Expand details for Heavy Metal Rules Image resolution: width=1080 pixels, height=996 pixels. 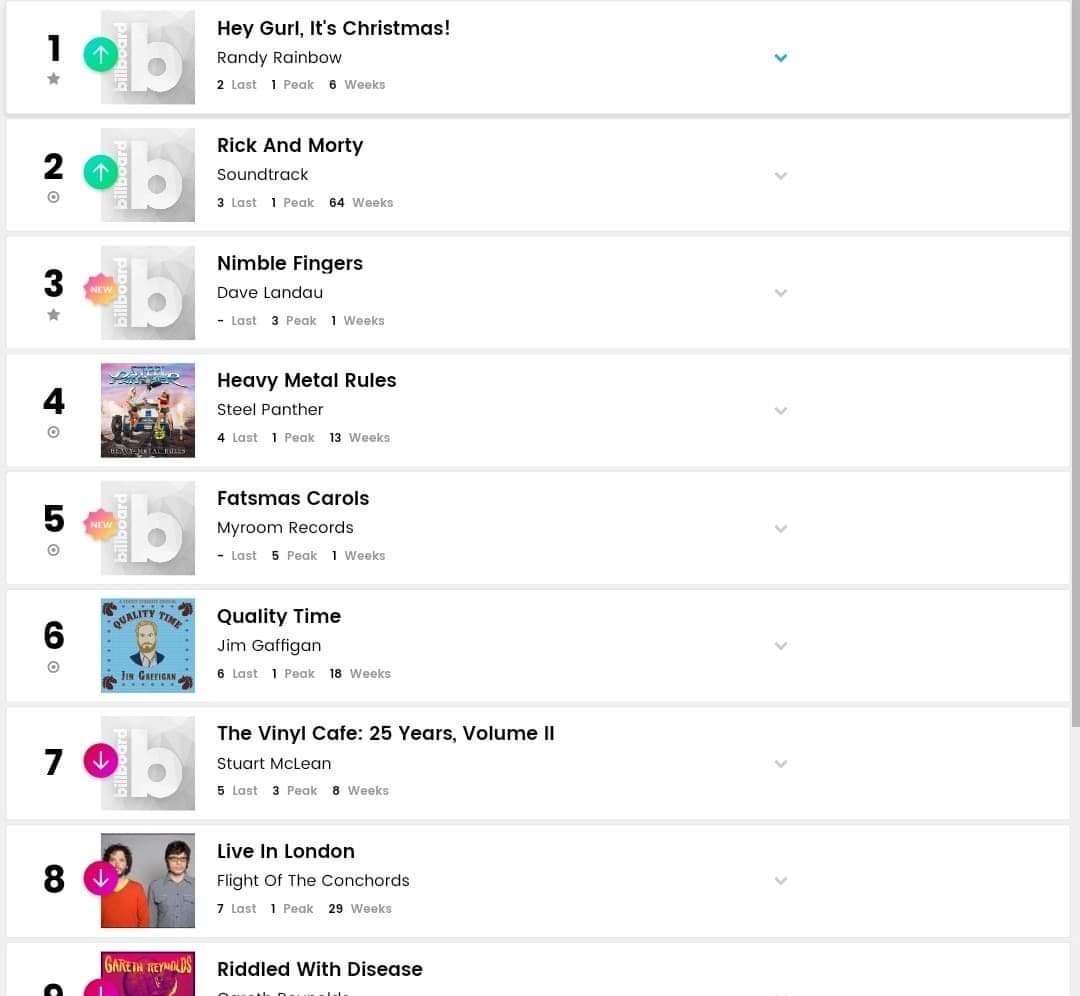(x=780, y=411)
